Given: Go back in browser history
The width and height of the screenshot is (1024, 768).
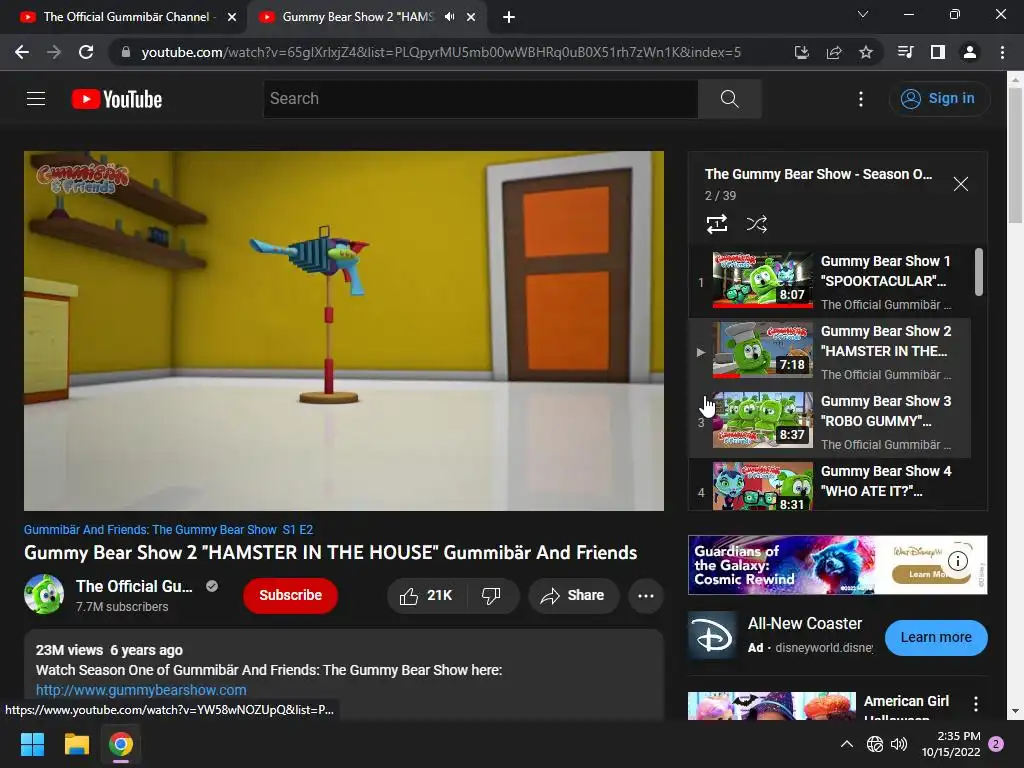Looking at the screenshot, I should pos(22,52).
